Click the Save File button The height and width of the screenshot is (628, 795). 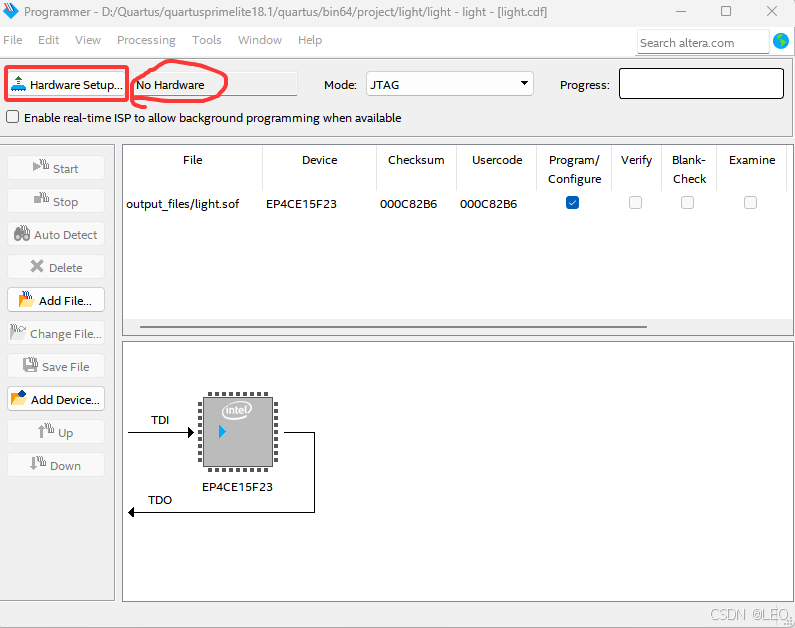tap(56, 366)
